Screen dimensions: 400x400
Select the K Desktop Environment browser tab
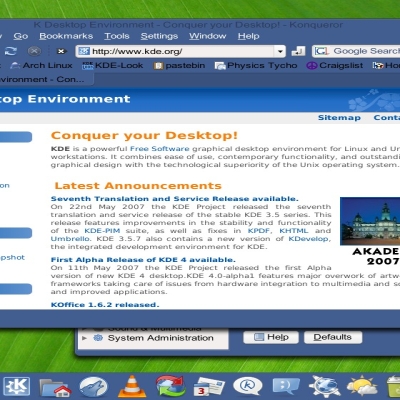tap(46, 80)
